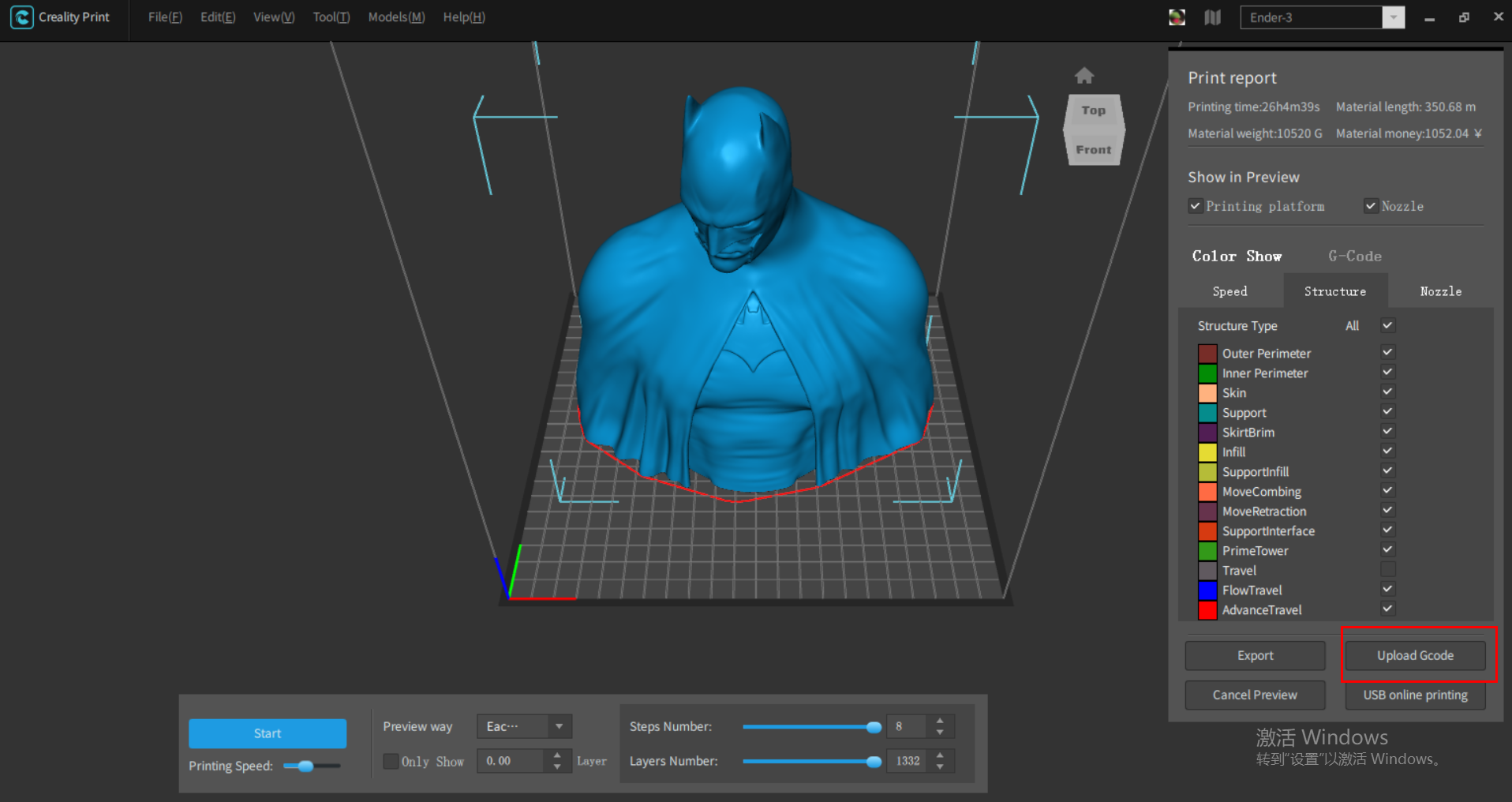Click the Printing Speed slider handle
The height and width of the screenshot is (802, 1512).
(305, 766)
